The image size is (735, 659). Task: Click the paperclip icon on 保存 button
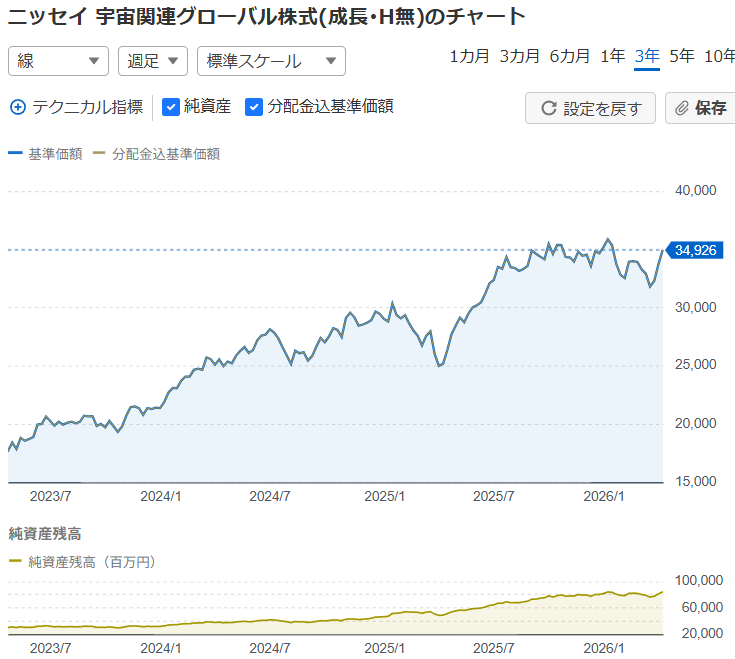coord(682,109)
